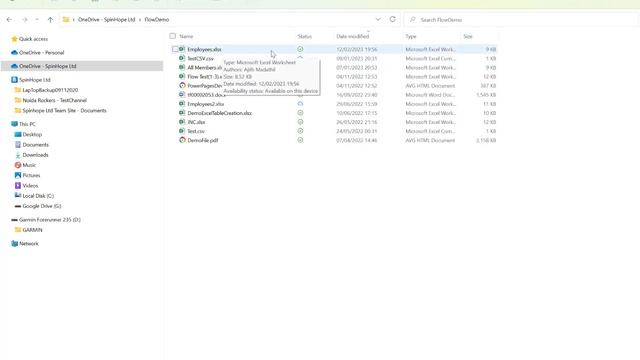
Task: Open the SpinHope Ltd sidebar node
Action: pos(35,80)
